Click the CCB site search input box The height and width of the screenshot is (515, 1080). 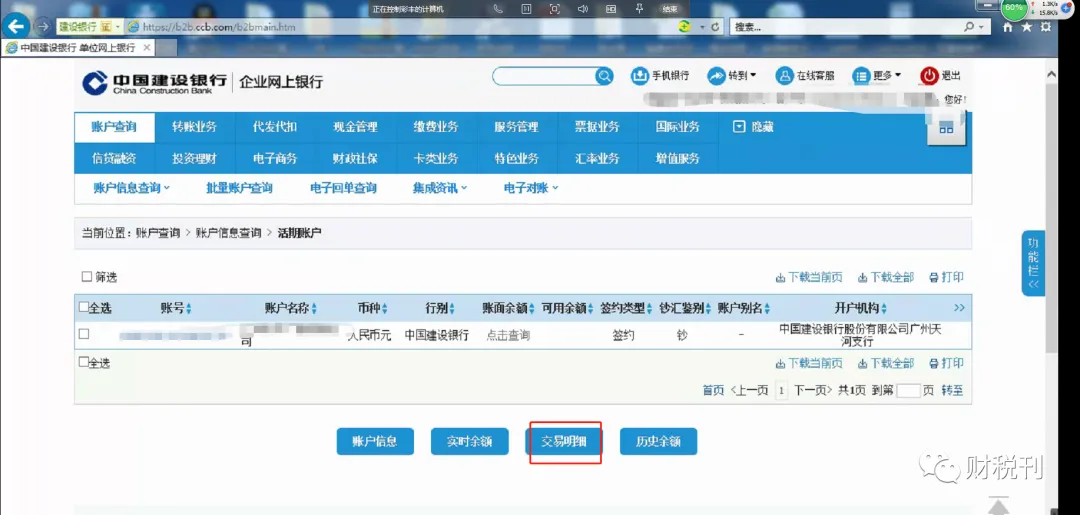click(544, 76)
